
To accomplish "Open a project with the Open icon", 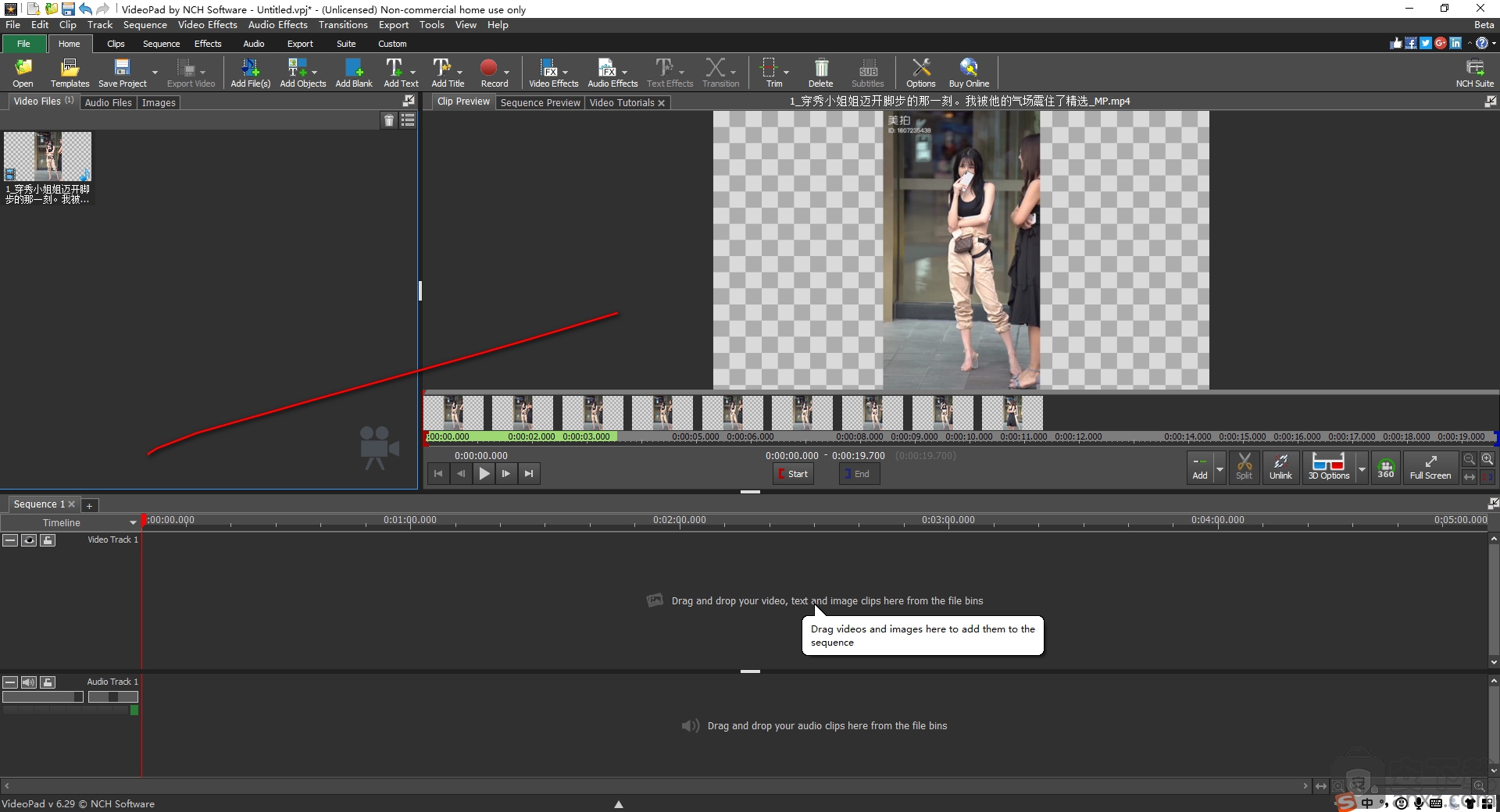I will point(23,73).
